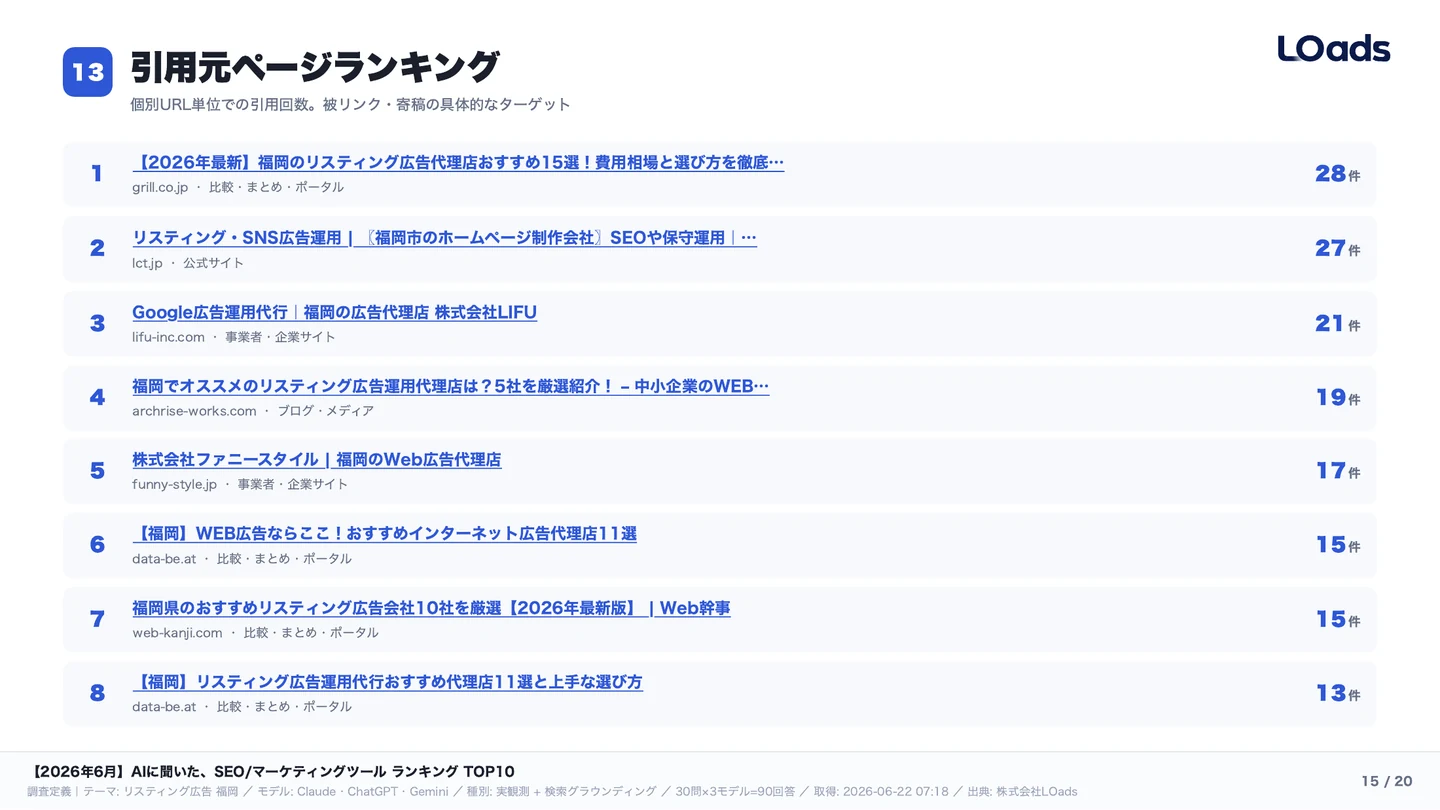Click the web-kanji.com domain text

177,633
